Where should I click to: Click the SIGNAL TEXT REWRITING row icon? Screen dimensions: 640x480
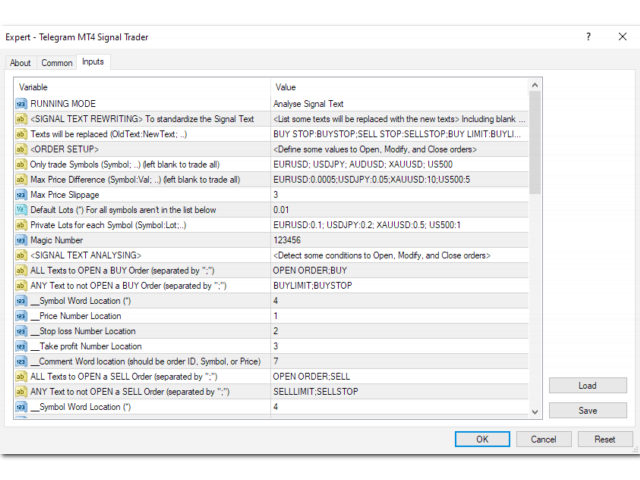click(x=21, y=119)
